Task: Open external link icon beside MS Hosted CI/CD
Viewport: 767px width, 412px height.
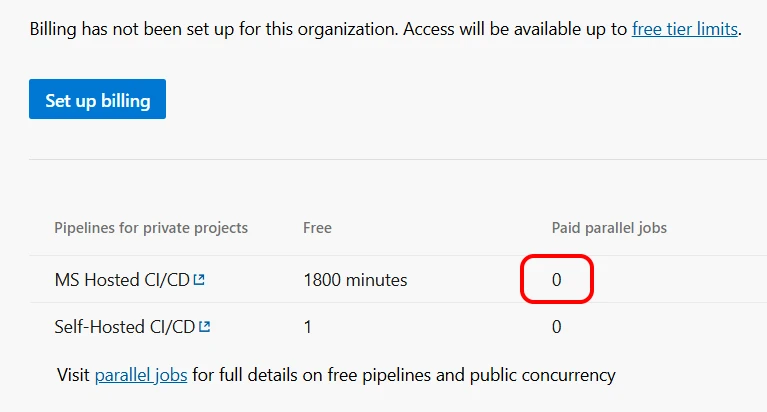Action: point(199,280)
